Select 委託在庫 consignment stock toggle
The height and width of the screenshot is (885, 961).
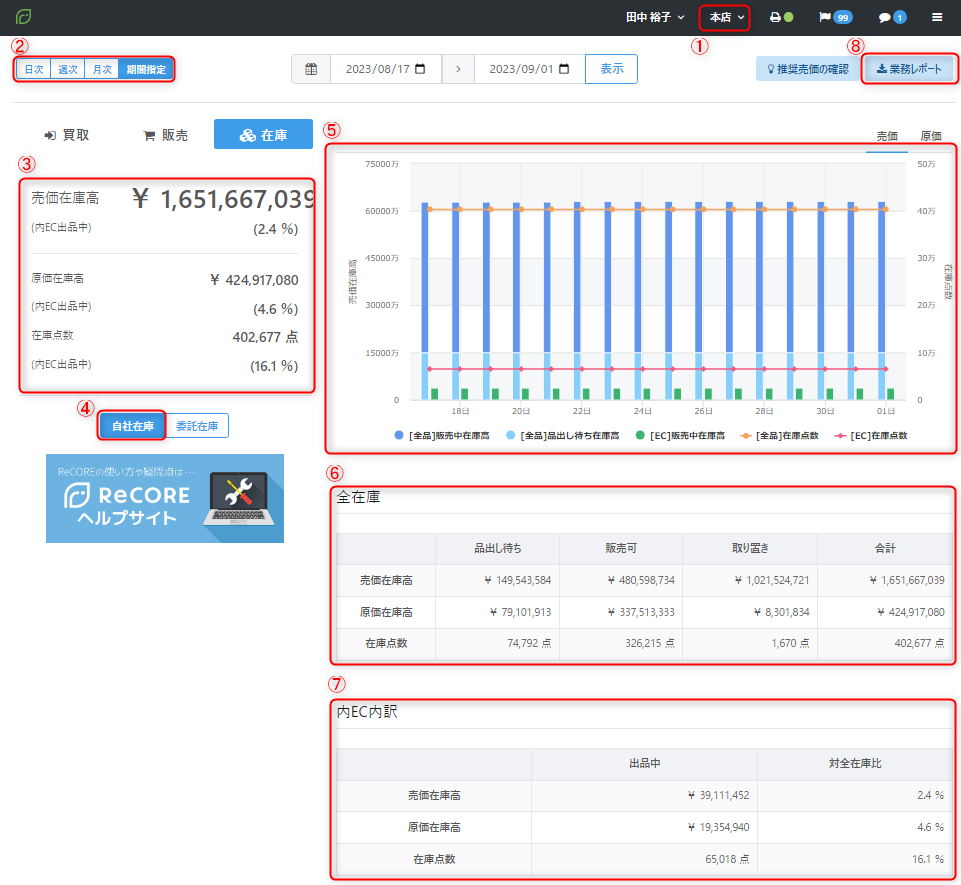click(x=197, y=426)
